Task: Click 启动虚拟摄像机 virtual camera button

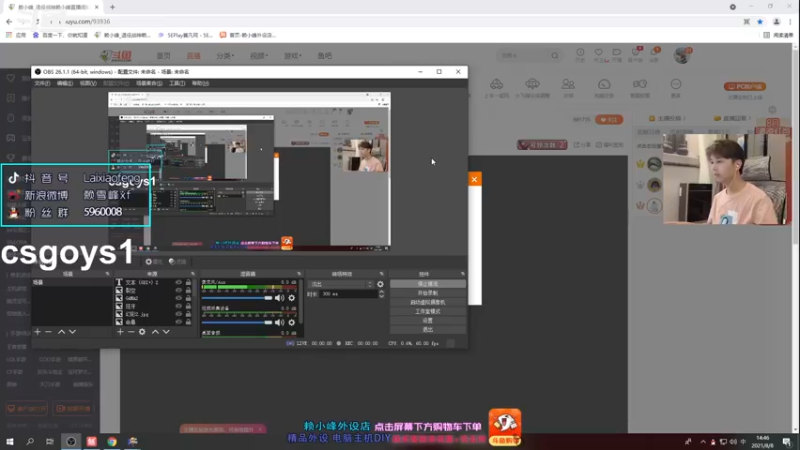Action: click(x=428, y=302)
